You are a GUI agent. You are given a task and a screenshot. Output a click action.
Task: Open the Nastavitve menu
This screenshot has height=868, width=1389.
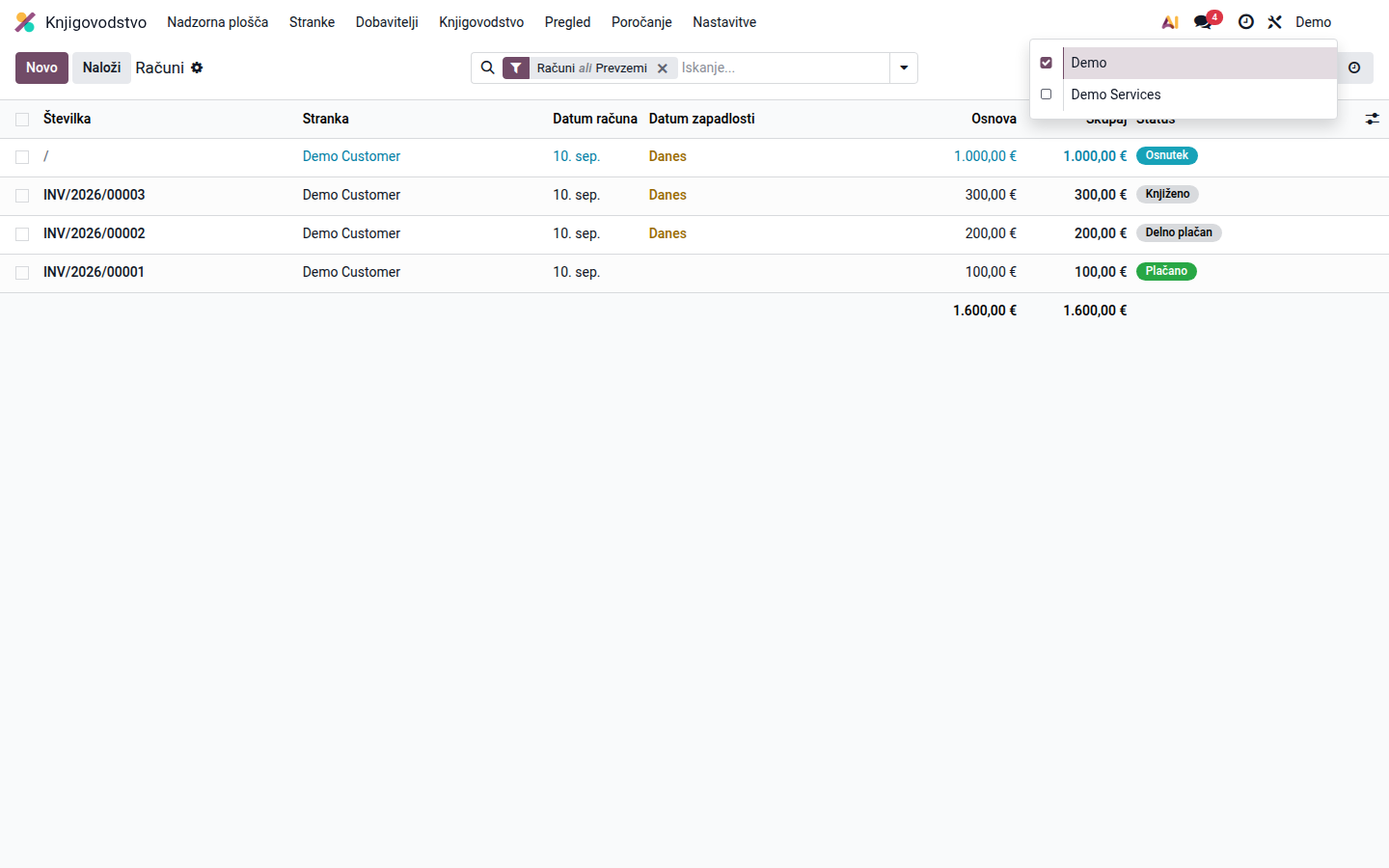(x=724, y=22)
